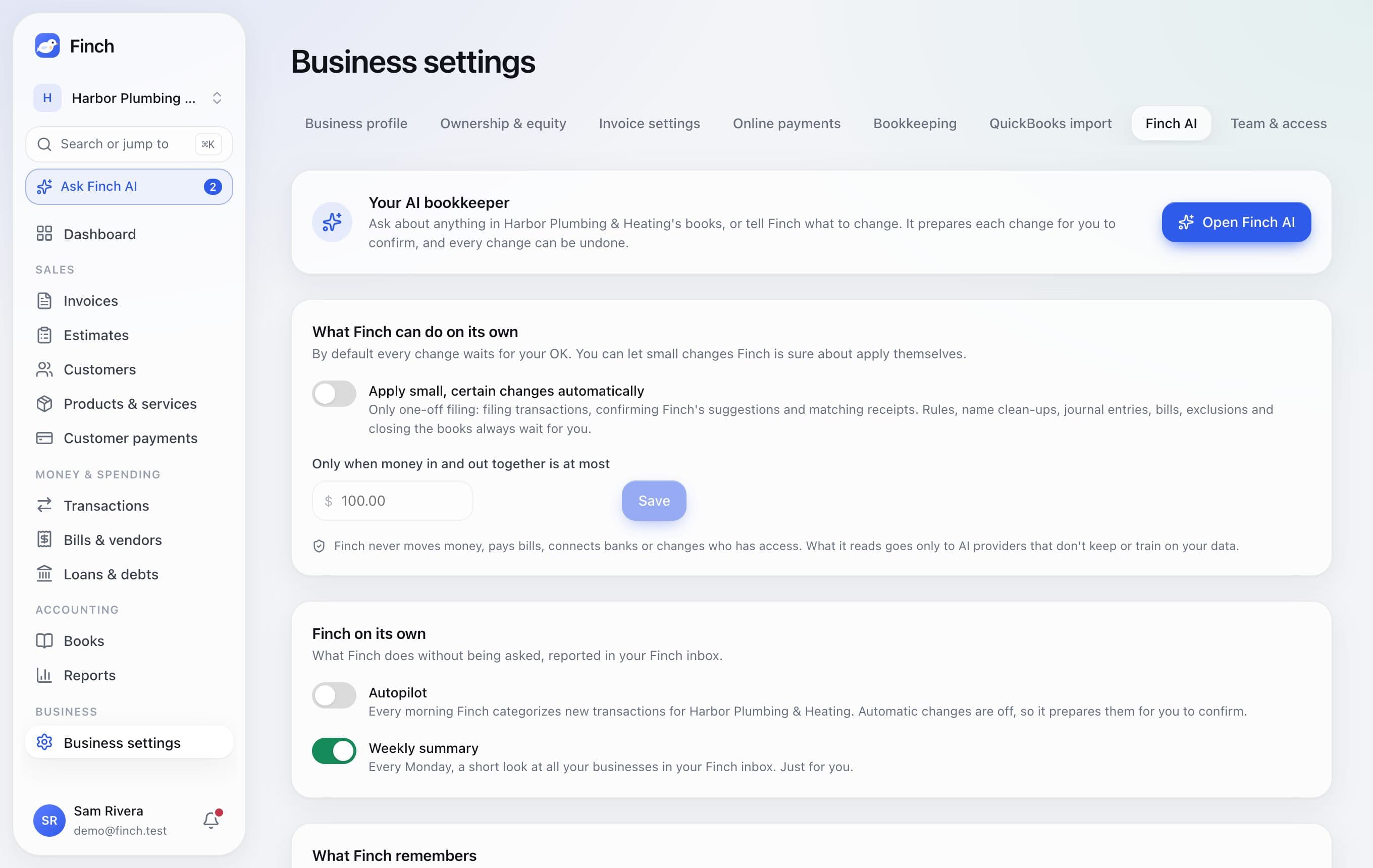Open the Customers page
1373x868 pixels.
coord(129,369)
